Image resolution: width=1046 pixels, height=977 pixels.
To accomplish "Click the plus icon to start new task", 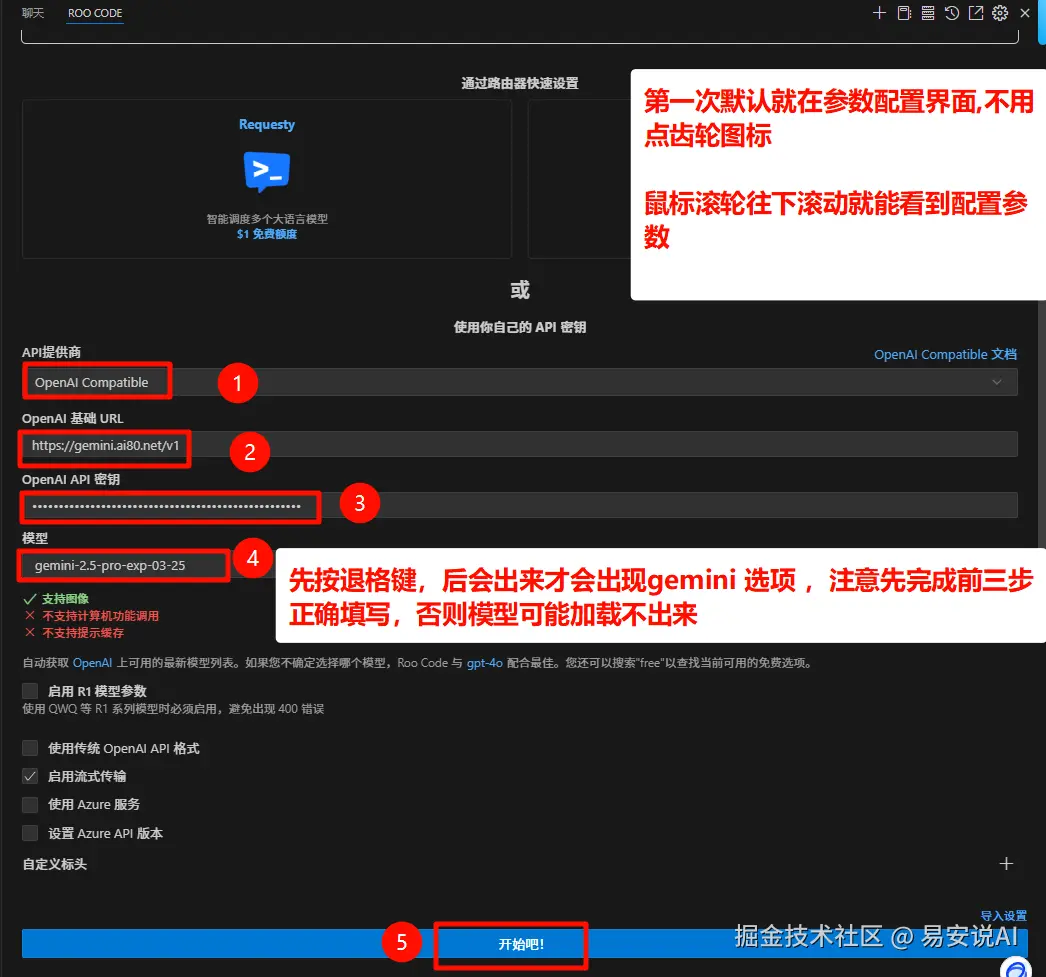I will point(879,13).
